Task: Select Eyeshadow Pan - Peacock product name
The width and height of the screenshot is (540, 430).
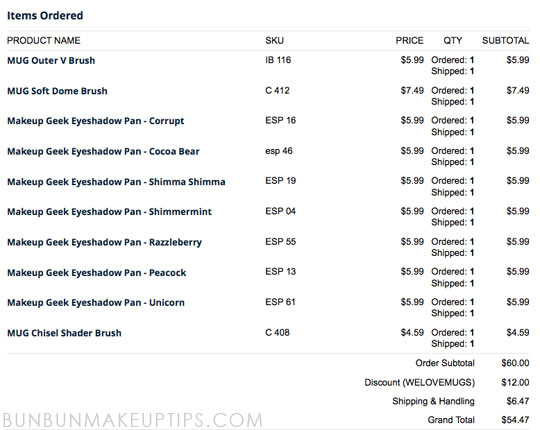Action: click(97, 273)
